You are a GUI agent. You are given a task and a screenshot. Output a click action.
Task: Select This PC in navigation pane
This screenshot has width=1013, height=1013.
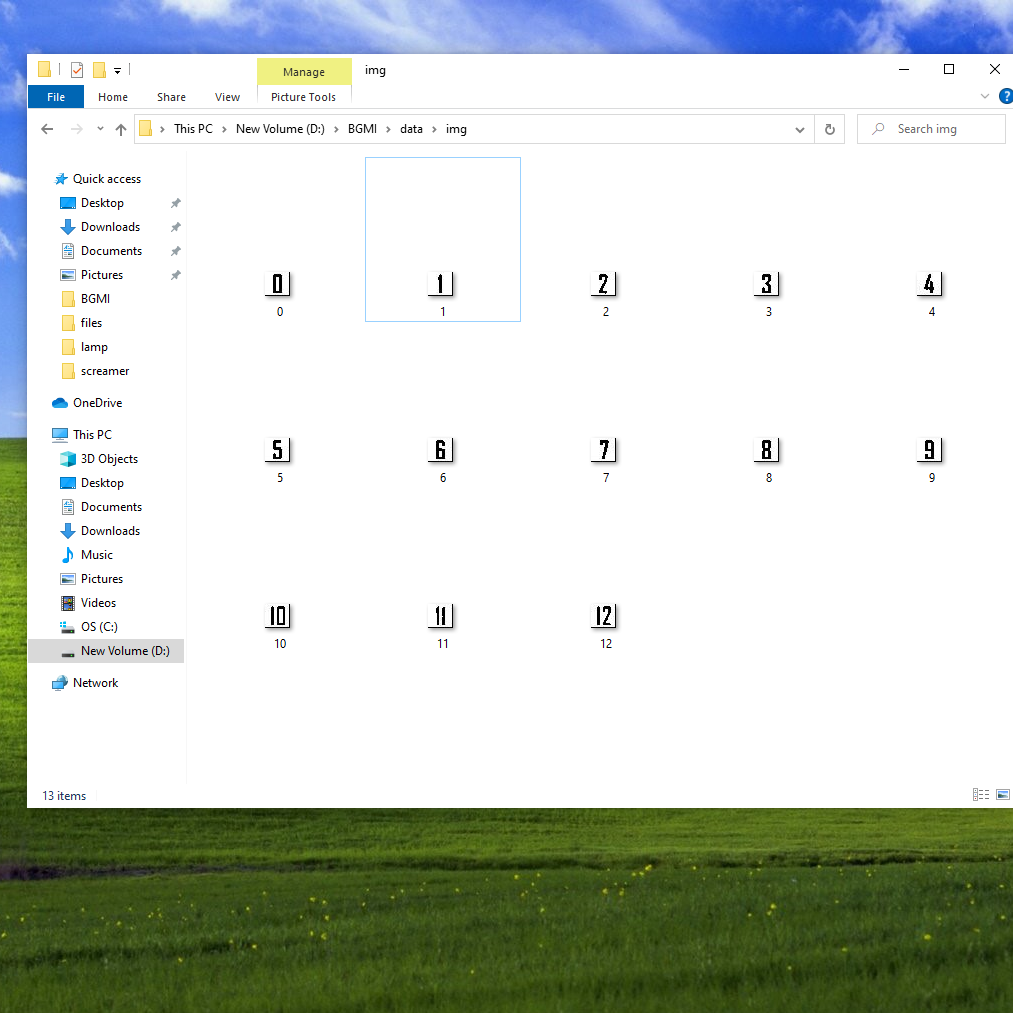(92, 435)
